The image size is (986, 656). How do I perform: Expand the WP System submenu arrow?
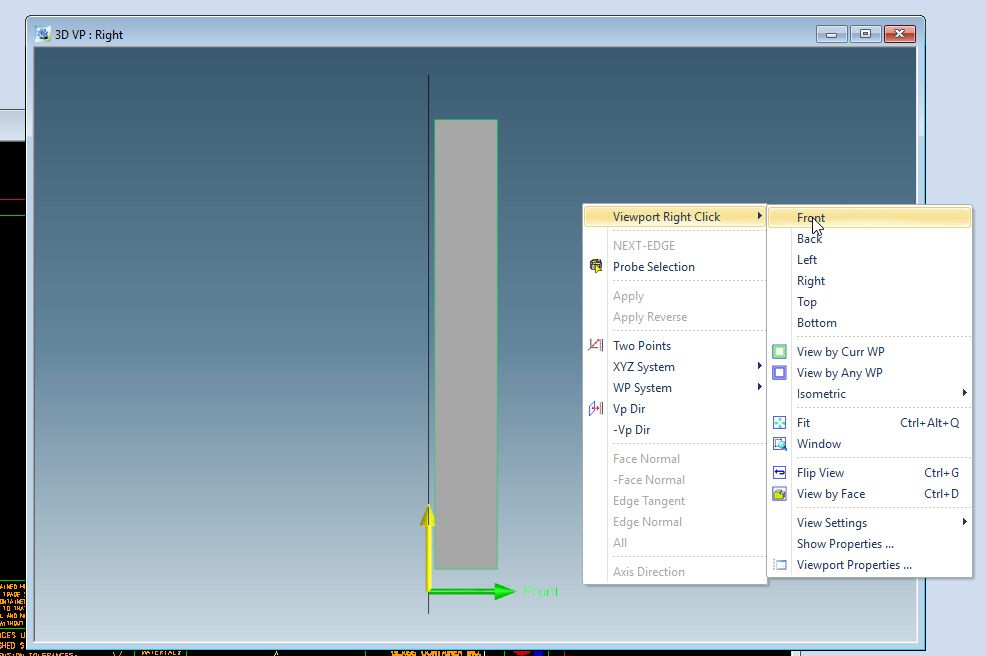pos(760,387)
